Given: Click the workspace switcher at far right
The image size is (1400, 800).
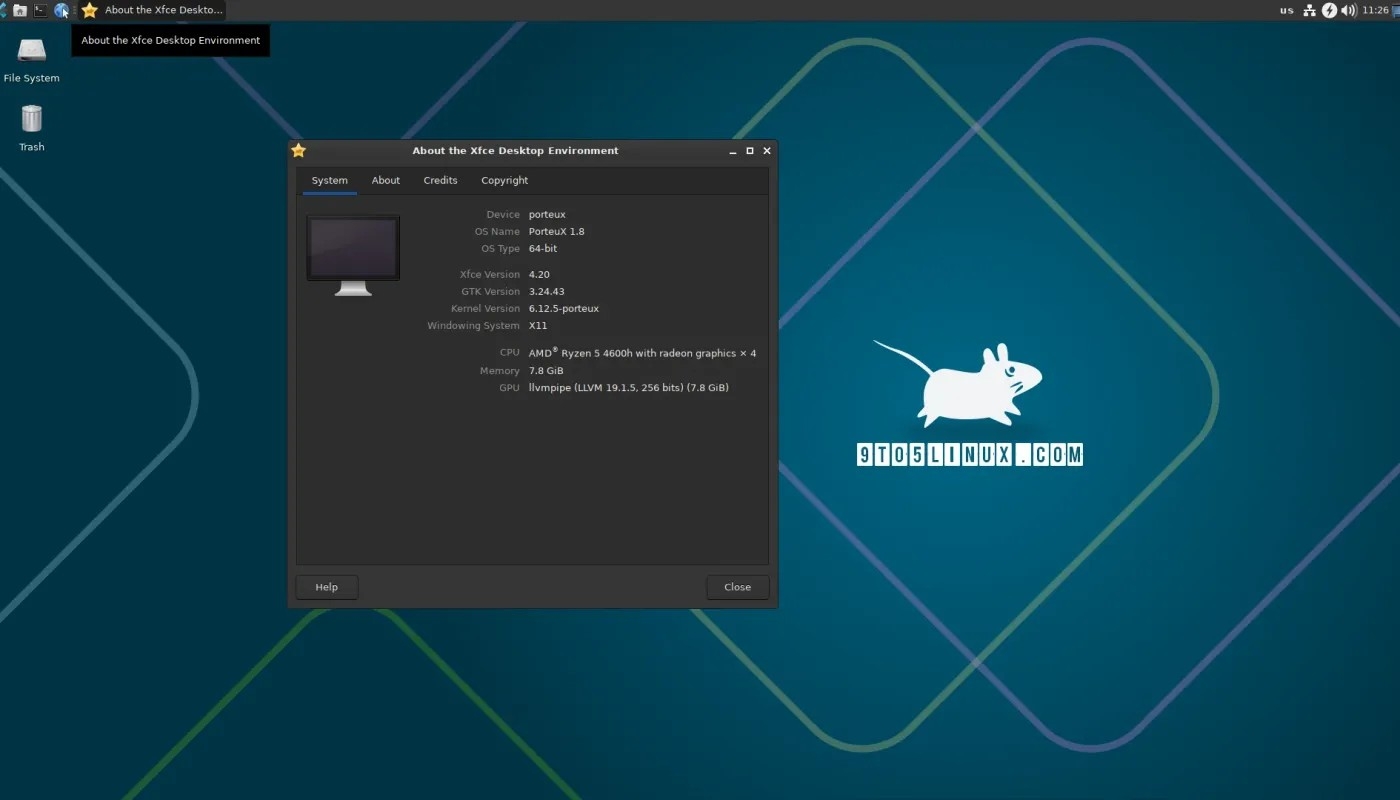Looking at the screenshot, I should (1394, 10).
